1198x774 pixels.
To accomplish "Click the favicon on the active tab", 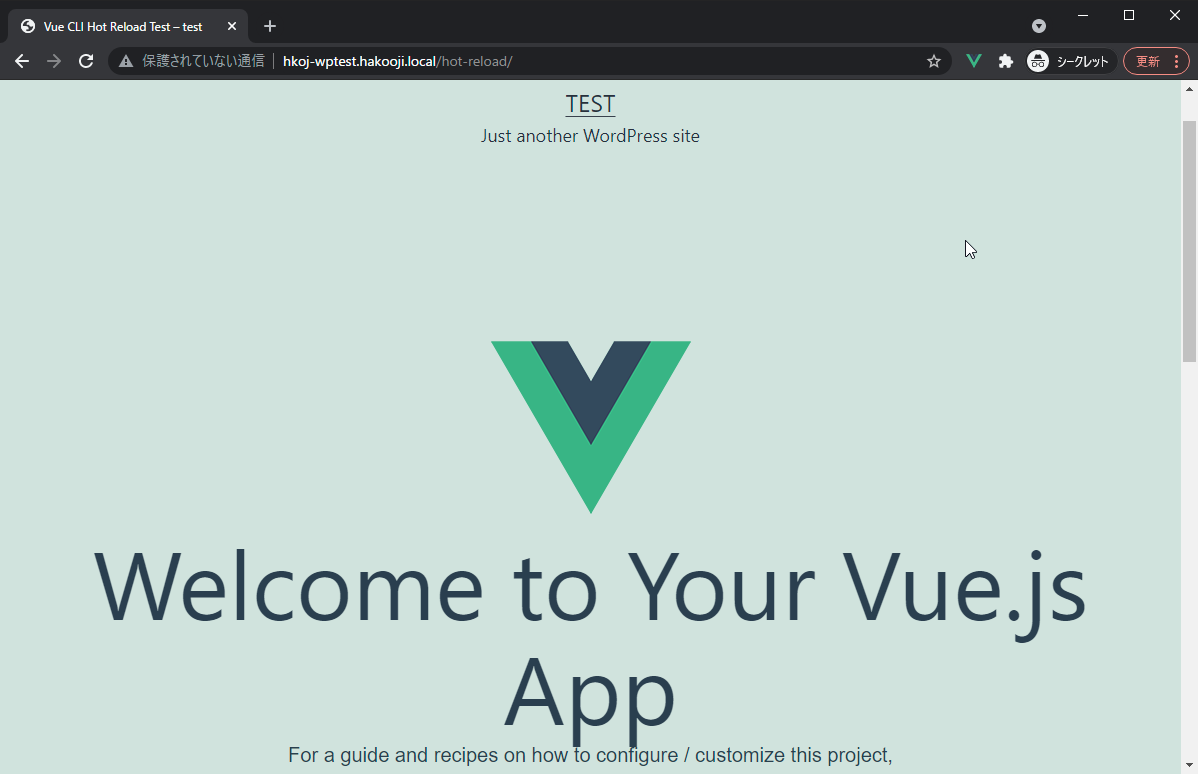I will pos(27,26).
